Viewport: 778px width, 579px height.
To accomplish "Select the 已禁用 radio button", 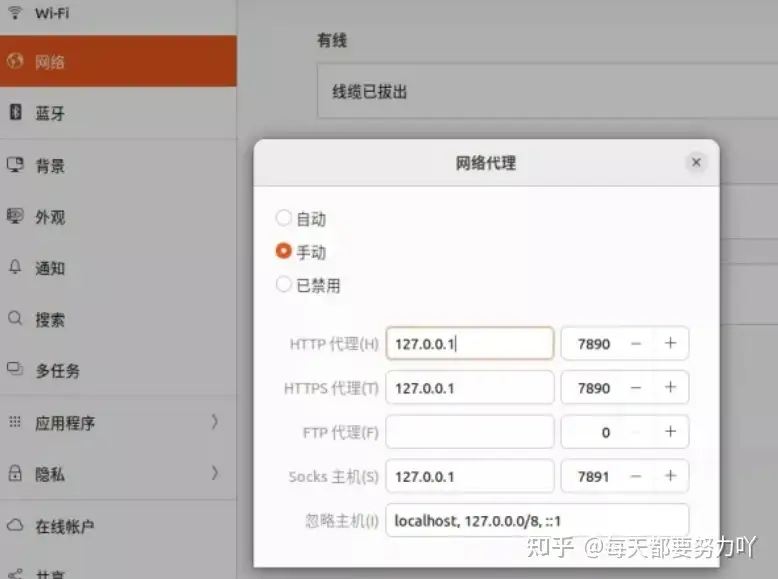I will (283, 284).
